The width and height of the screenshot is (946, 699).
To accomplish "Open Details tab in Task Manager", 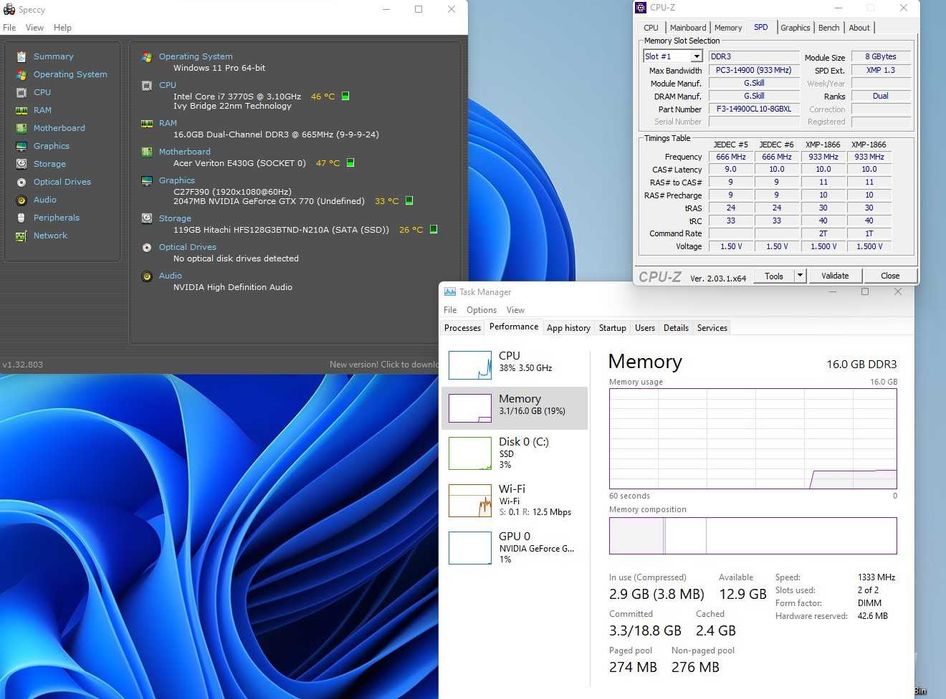I will point(676,328).
